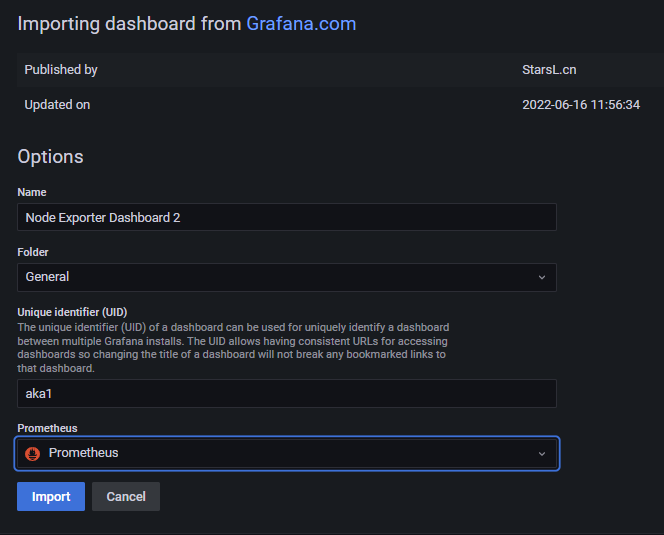Click the Name field label
Image resolution: width=664 pixels, height=535 pixels.
(32, 192)
